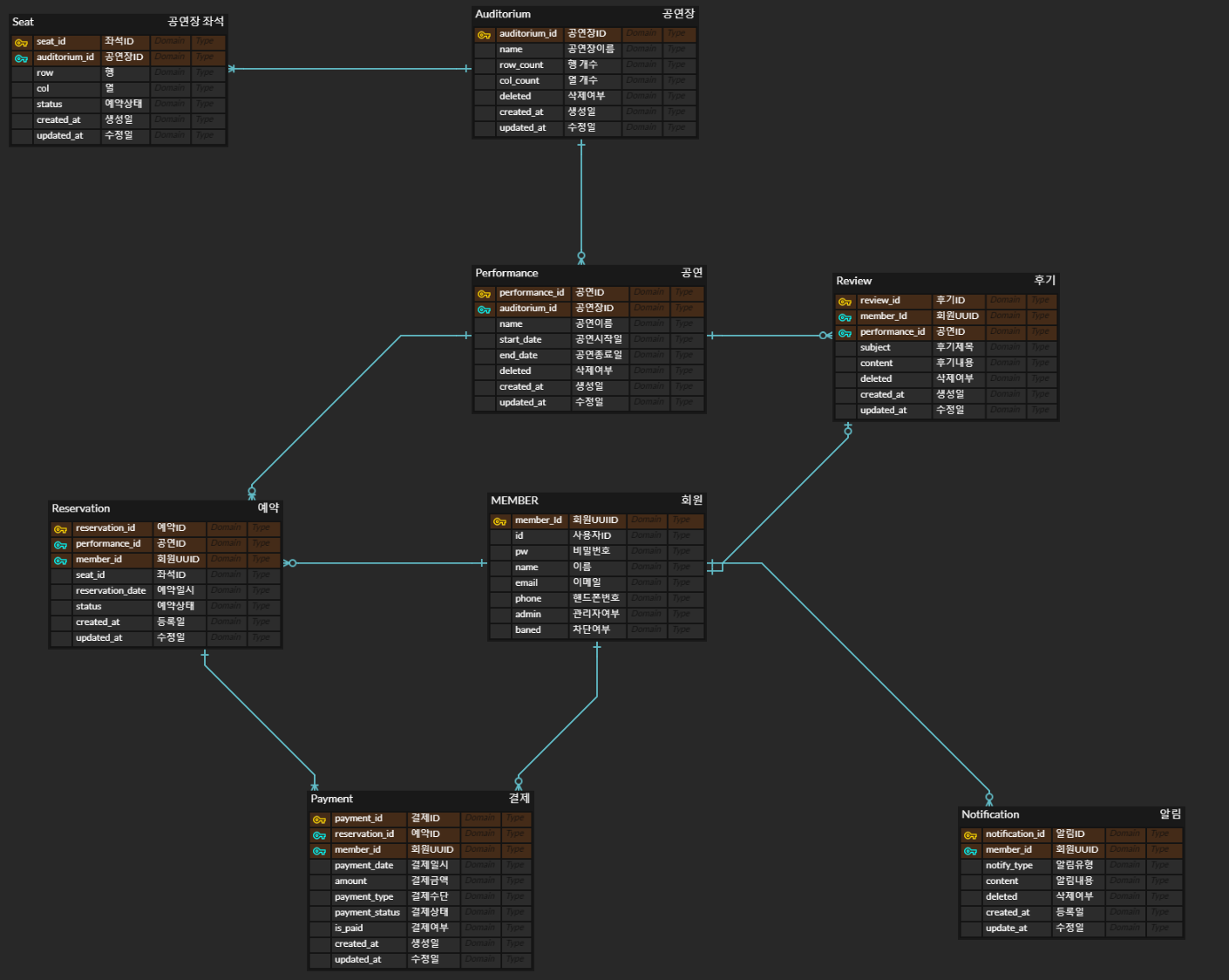Image resolution: width=1229 pixels, height=980 pixels.
Task: Click the foreign key icon beside Payment member_id
Action: [319, 851]
